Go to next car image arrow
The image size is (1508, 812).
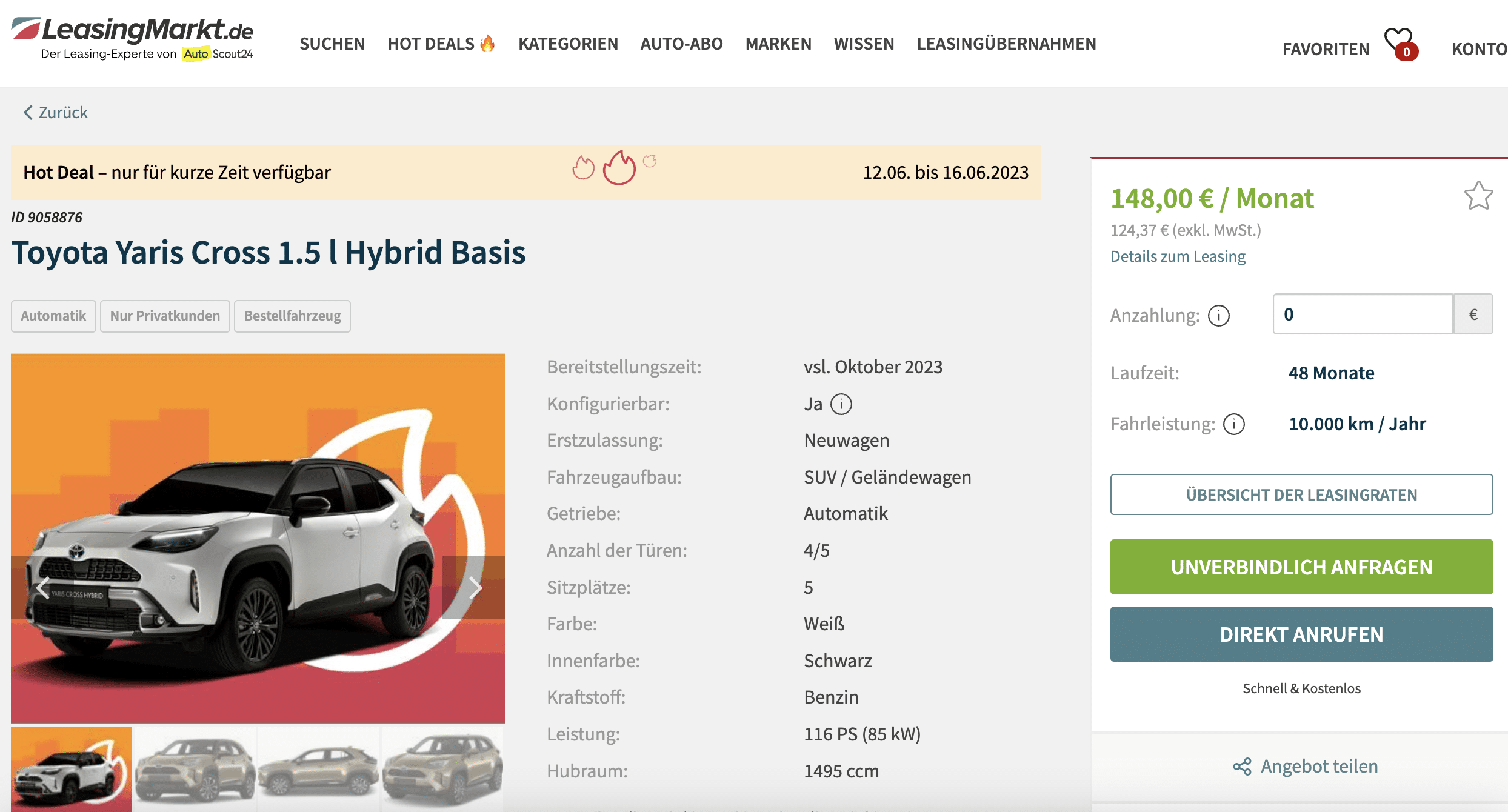[x=474, y=587]
